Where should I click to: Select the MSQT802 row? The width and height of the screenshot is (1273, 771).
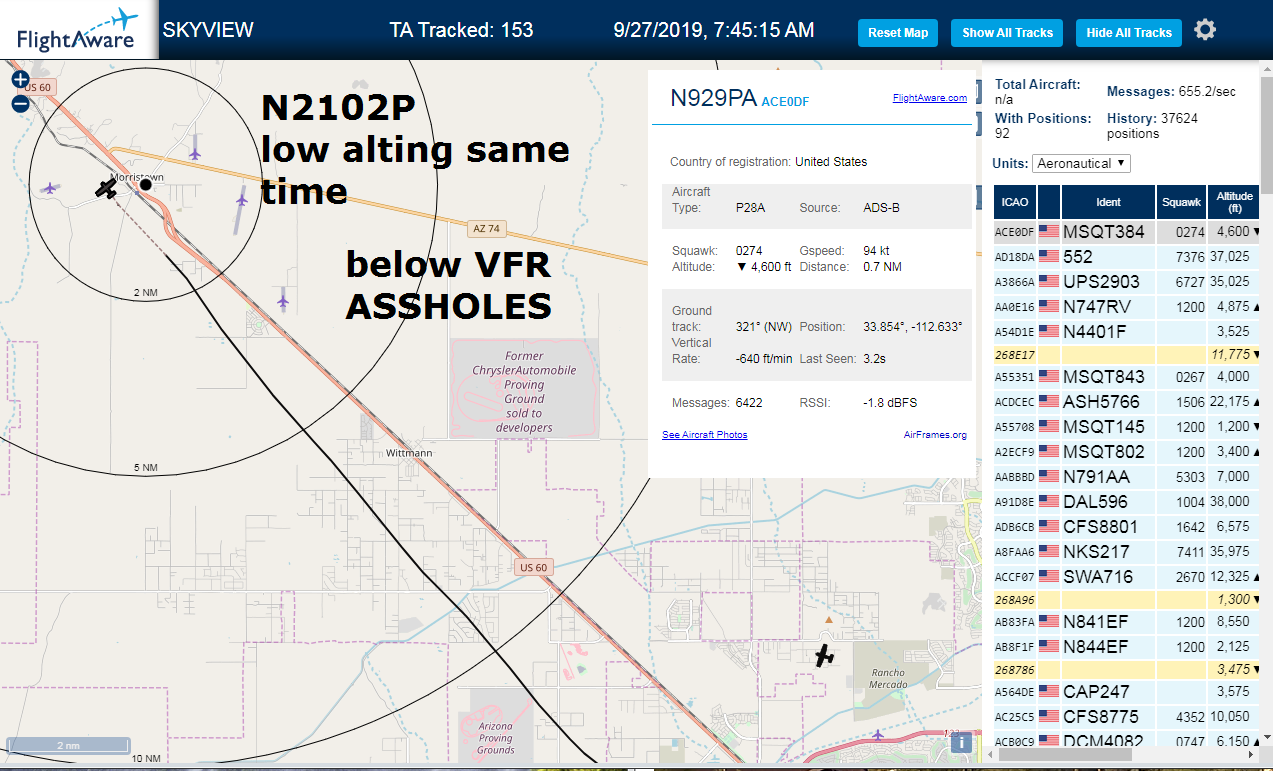1128,452
